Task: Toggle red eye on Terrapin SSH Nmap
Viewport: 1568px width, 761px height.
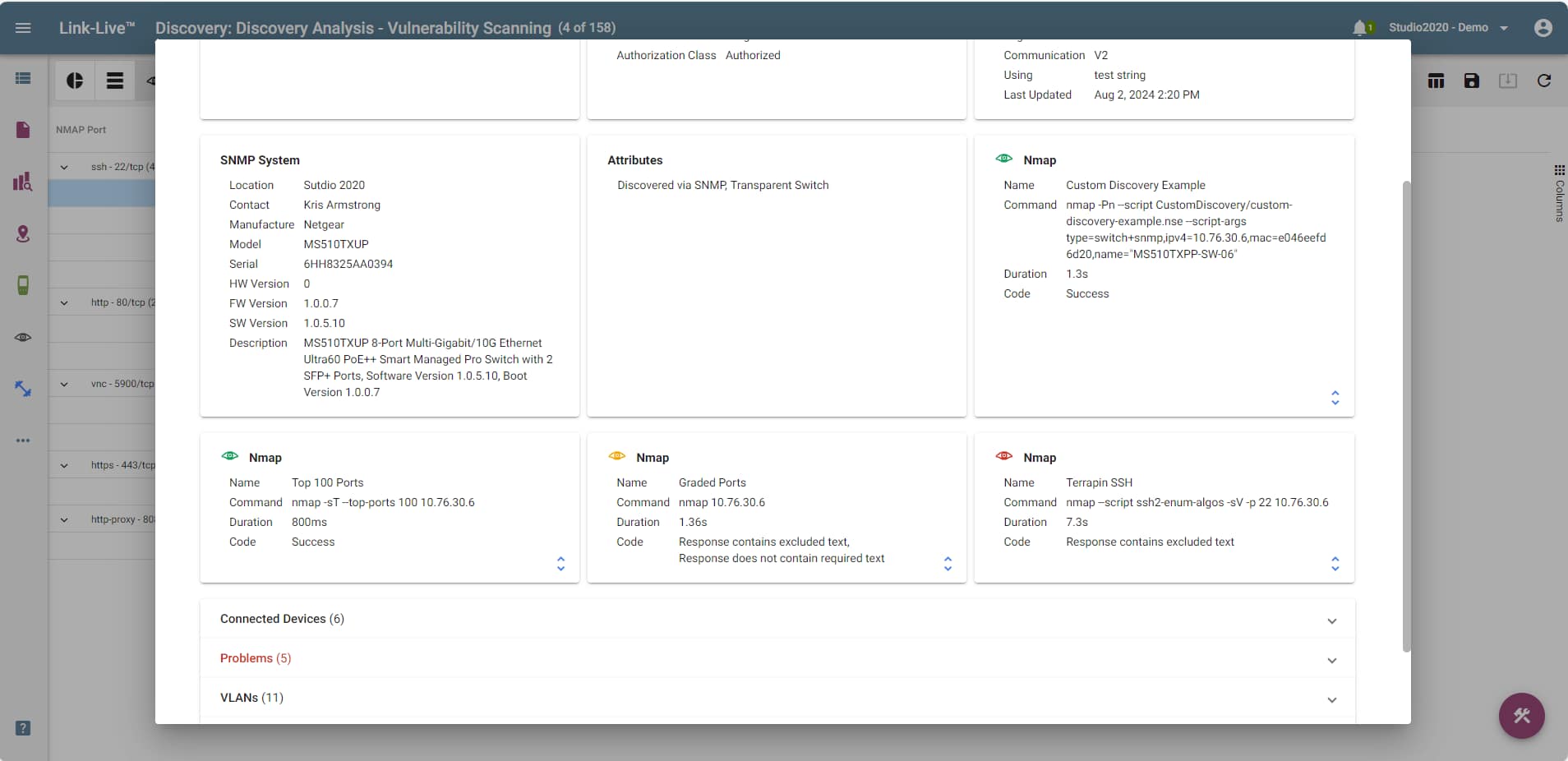Action: click(x=1003, y=456)
